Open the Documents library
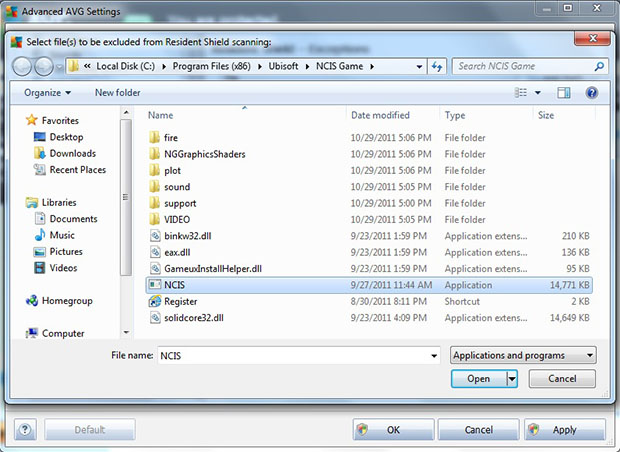 pyautogui.click(x=66, y=219)
